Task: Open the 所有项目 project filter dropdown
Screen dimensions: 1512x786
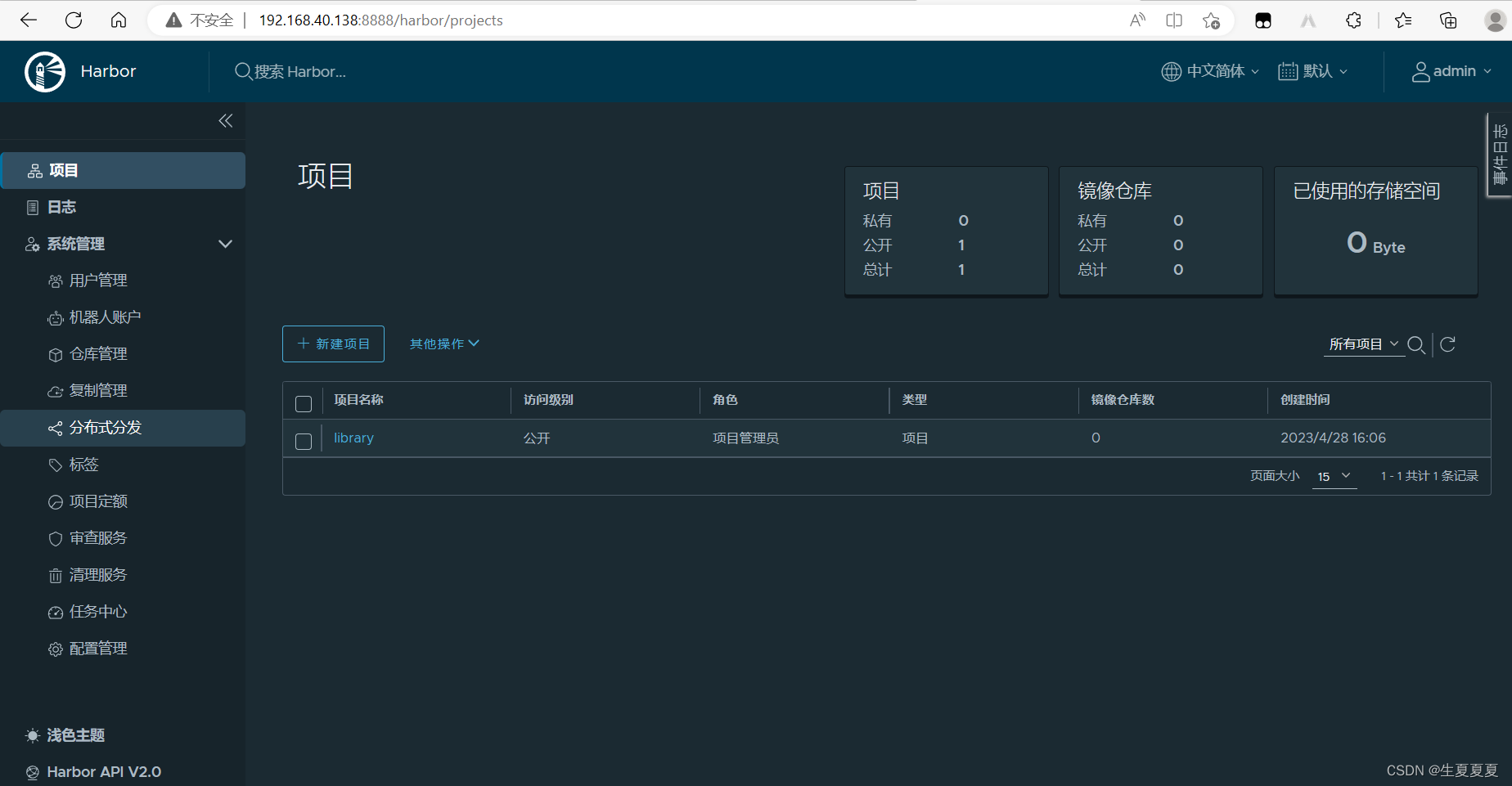Action: (x=1363, y=344)
